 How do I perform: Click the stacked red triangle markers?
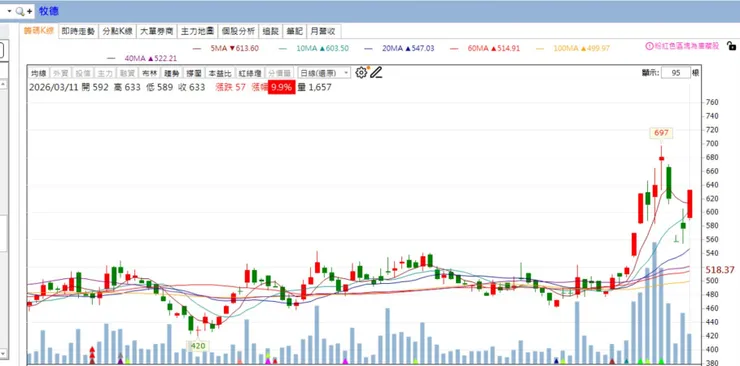pos(92,355)
